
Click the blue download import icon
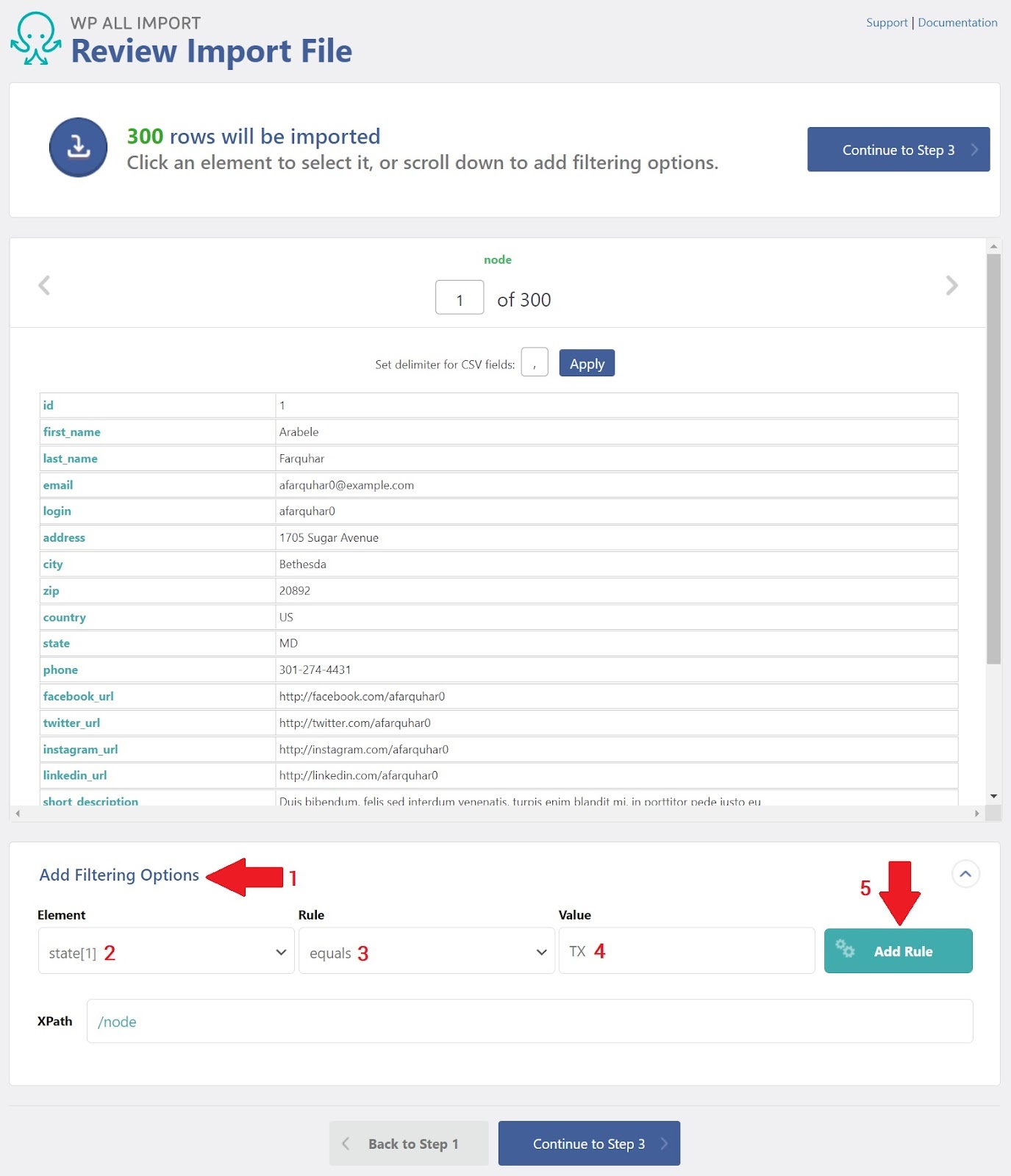[78, 147]
